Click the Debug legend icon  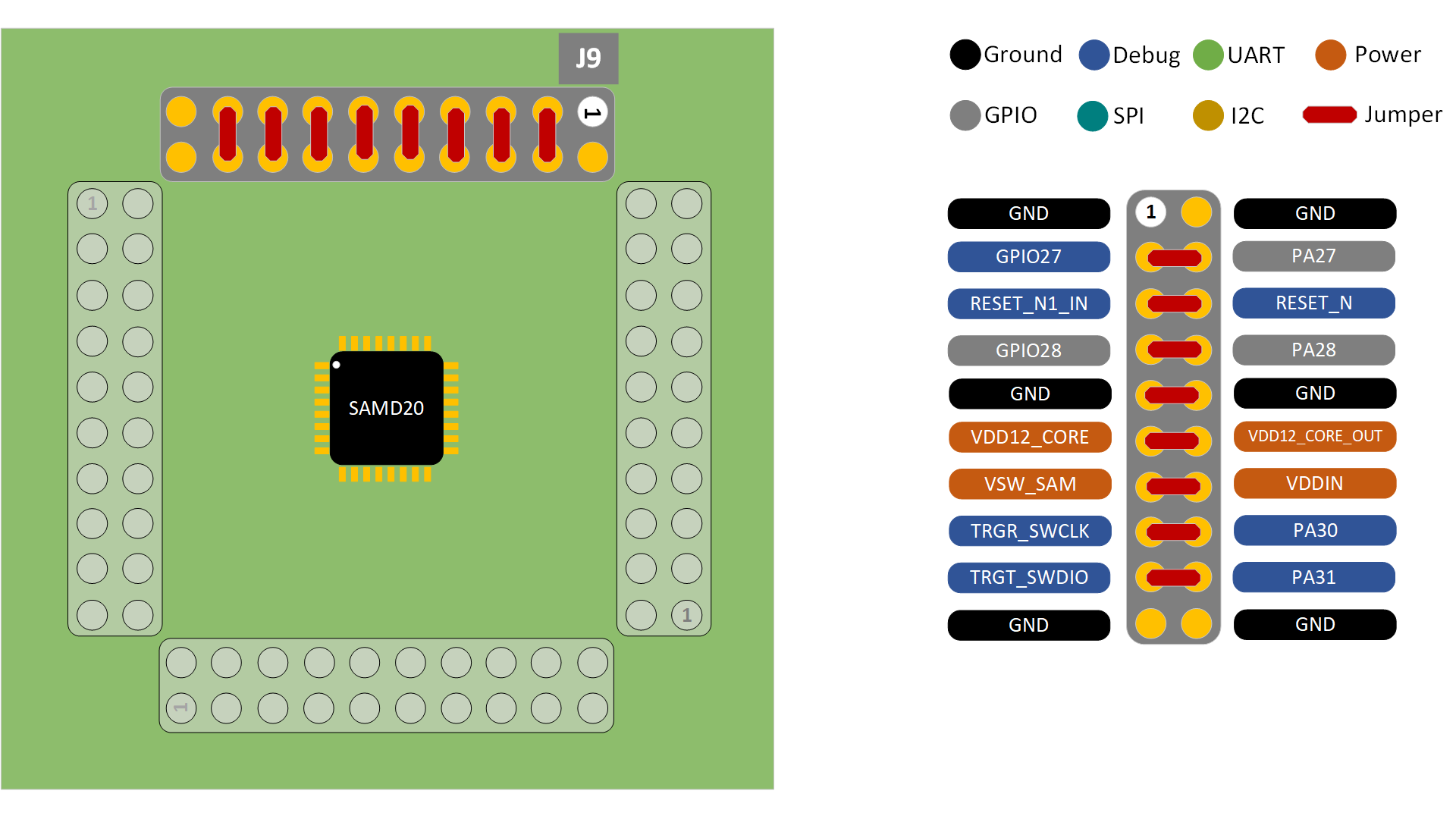(x=1094, y=54)
